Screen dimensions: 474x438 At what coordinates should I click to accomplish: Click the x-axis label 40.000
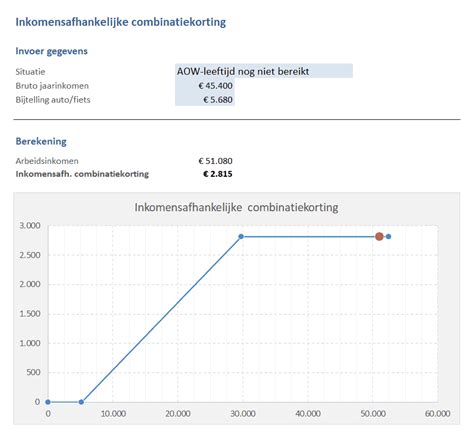(x=308, y=414)
